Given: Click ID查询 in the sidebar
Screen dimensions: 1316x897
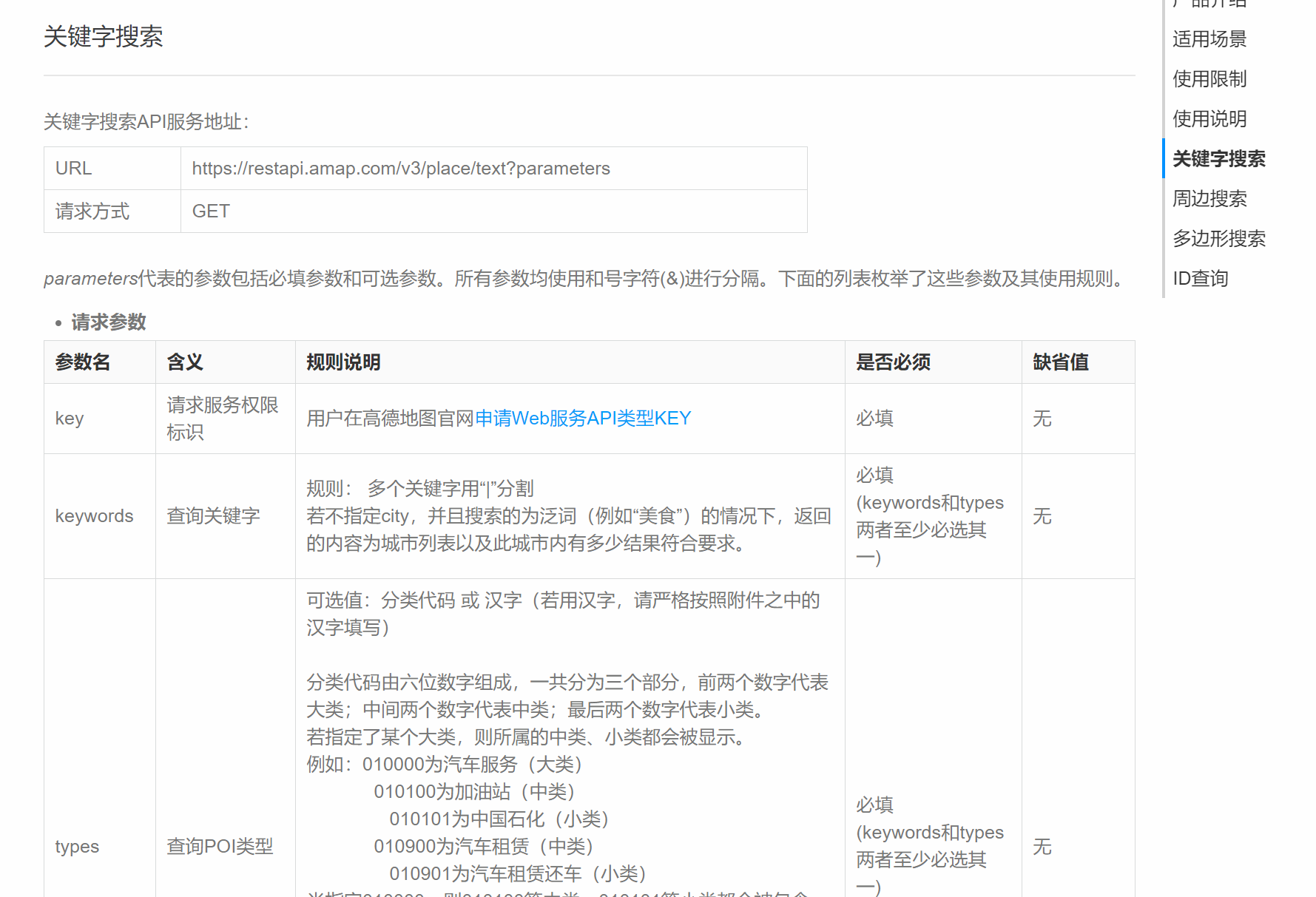Looking at the screenshot, I should point(1200,278).
